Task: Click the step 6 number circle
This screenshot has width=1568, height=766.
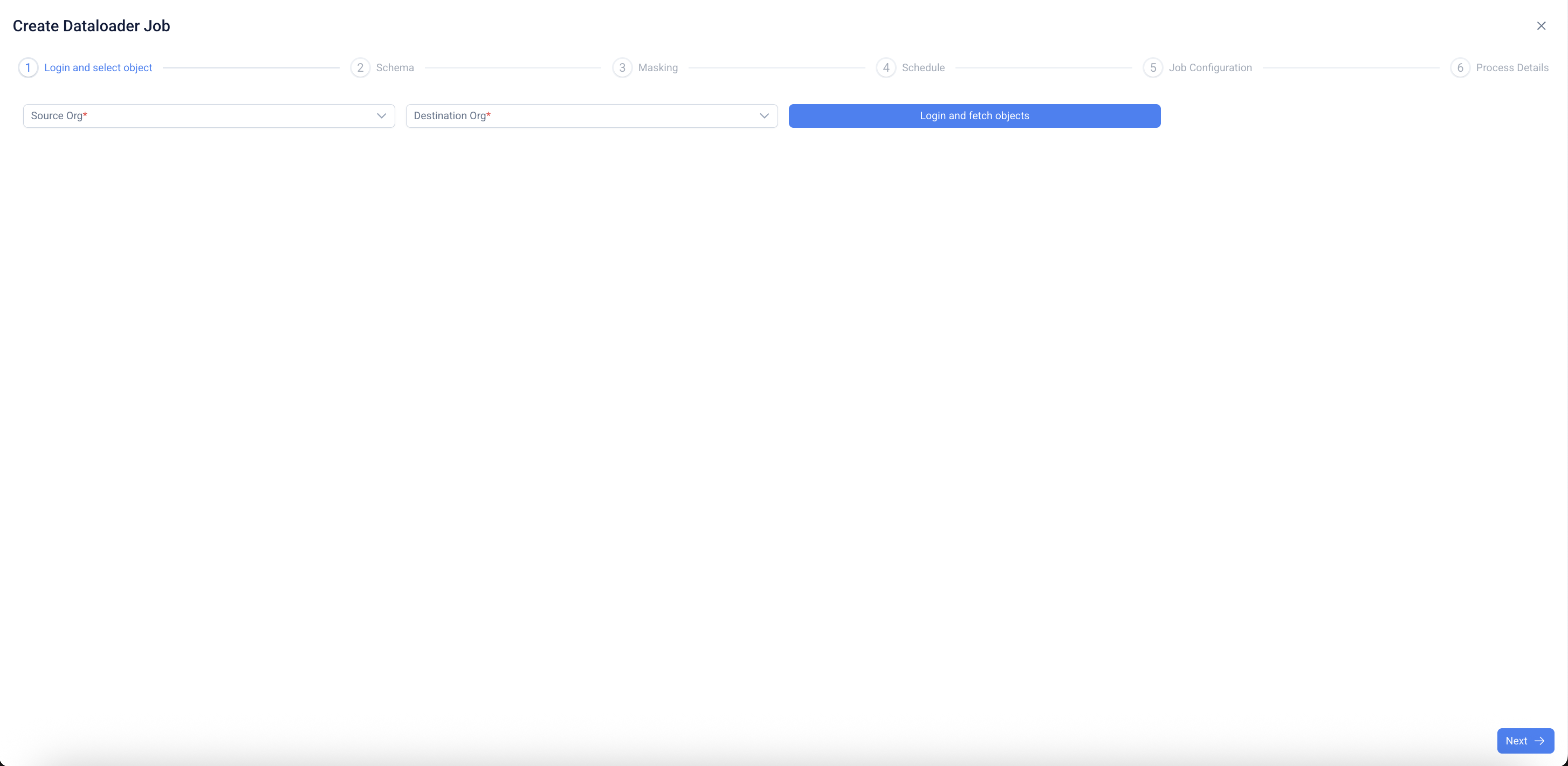Action: coord(1460,67)
